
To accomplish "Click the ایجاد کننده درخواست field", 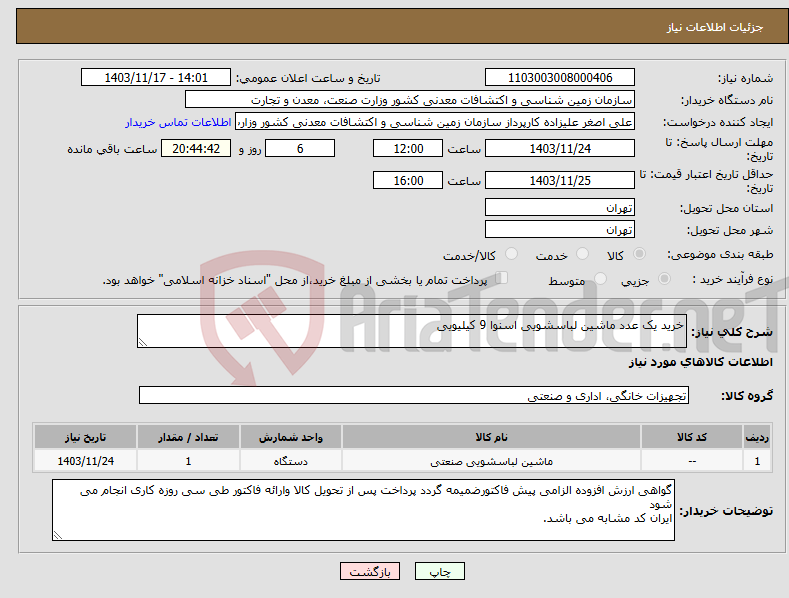I will [x=435, y=122].
